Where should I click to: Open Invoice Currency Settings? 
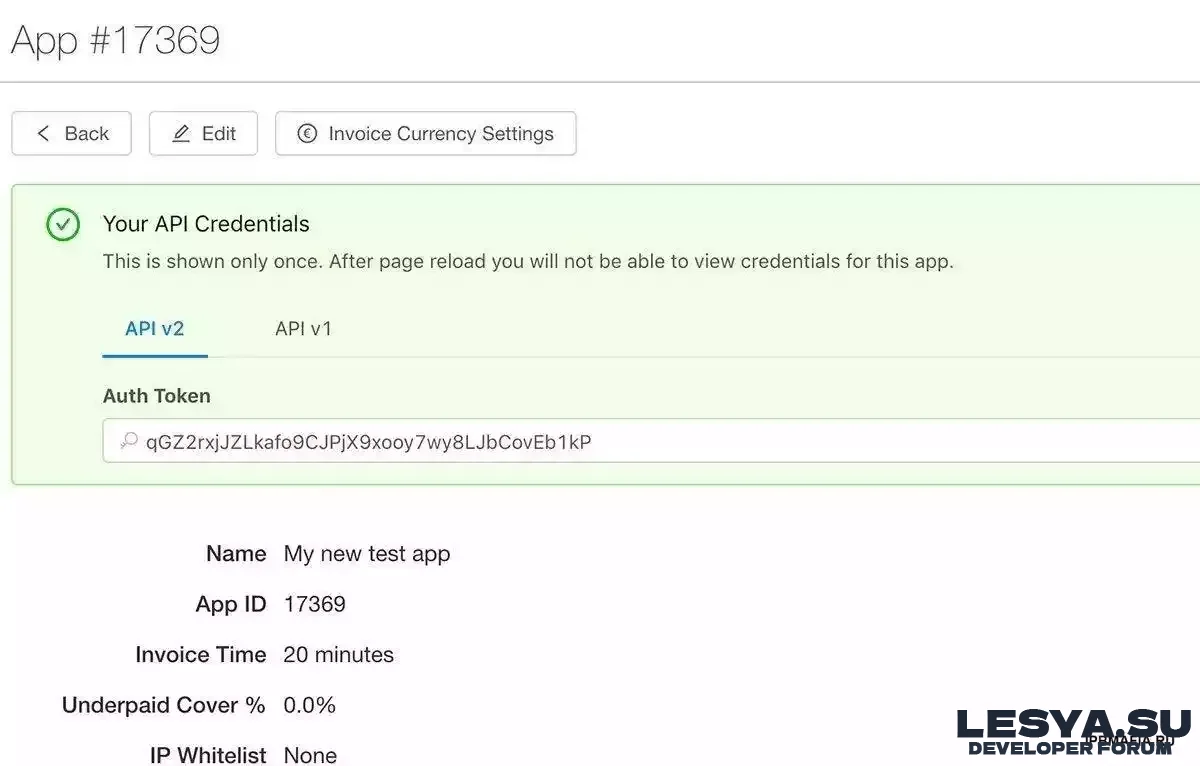tap(440, 134)
